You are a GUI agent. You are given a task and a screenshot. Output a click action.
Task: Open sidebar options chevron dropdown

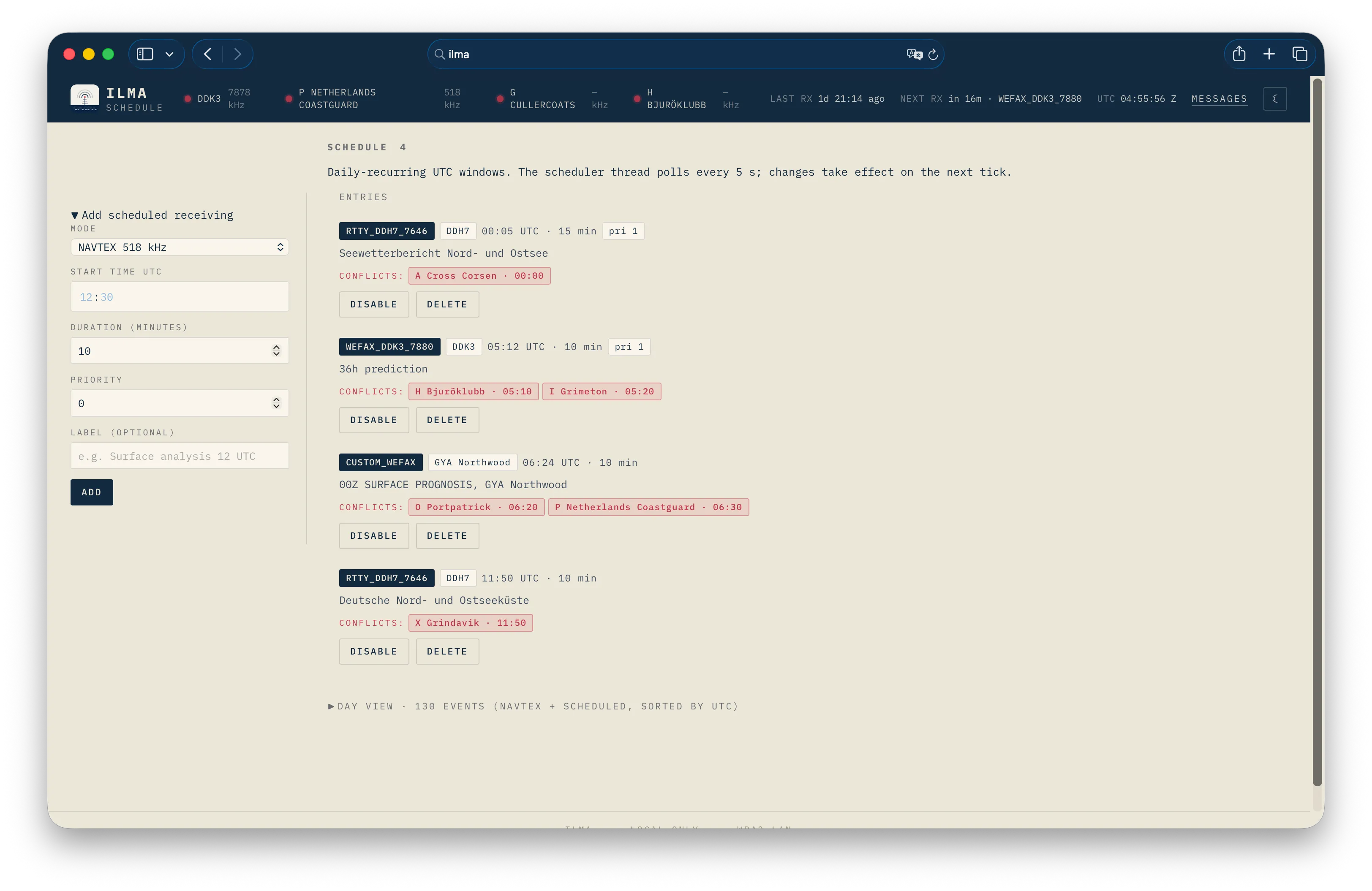click(169, 54)
